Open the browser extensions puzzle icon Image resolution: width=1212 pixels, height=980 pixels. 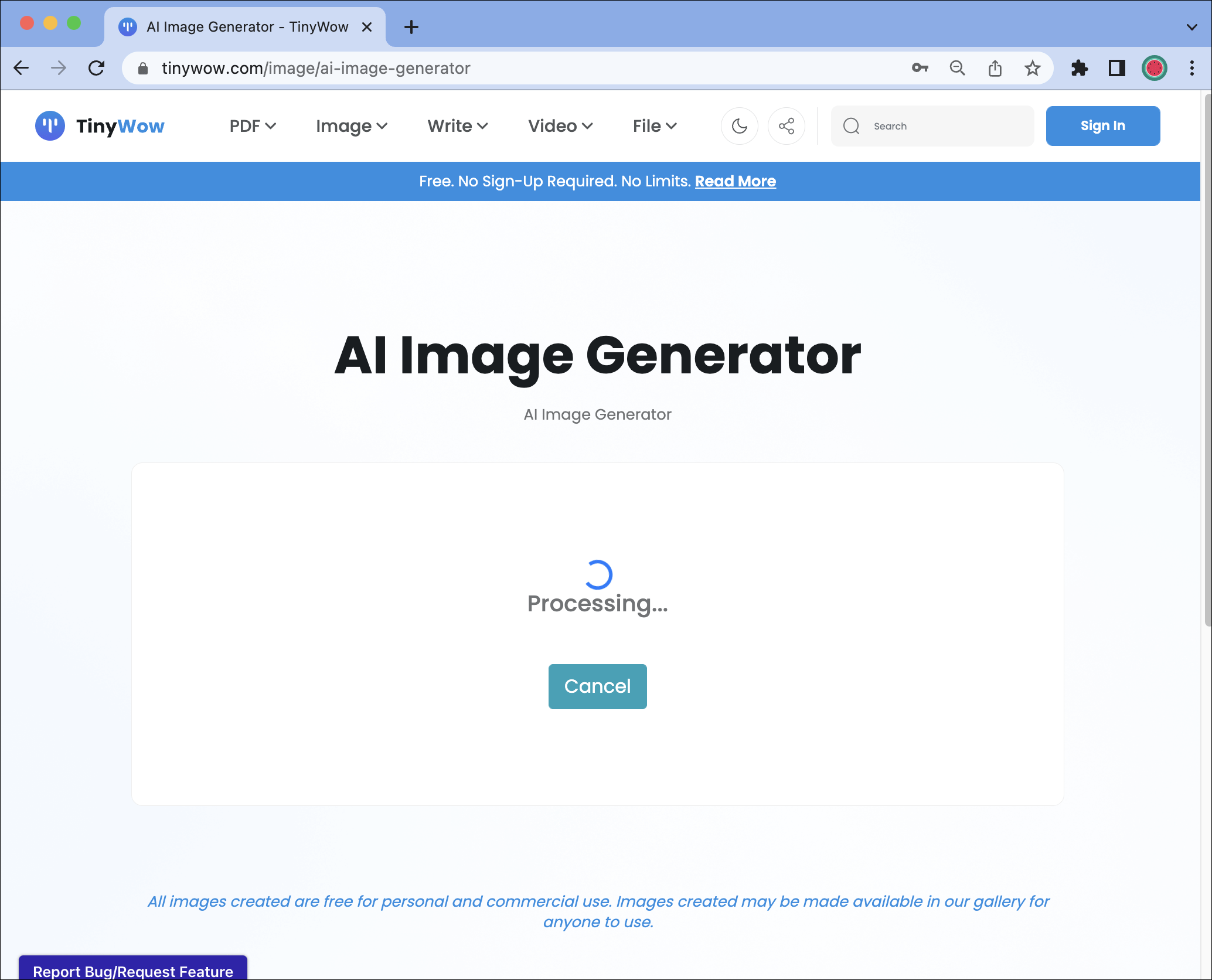tap(1080, 68)
